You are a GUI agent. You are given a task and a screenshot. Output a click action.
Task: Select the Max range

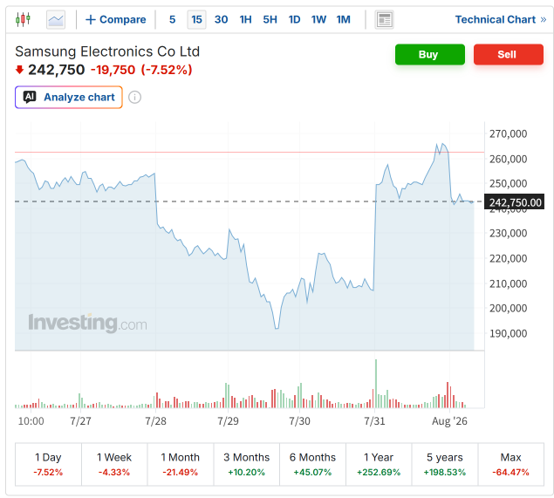[x=511, y=464]
